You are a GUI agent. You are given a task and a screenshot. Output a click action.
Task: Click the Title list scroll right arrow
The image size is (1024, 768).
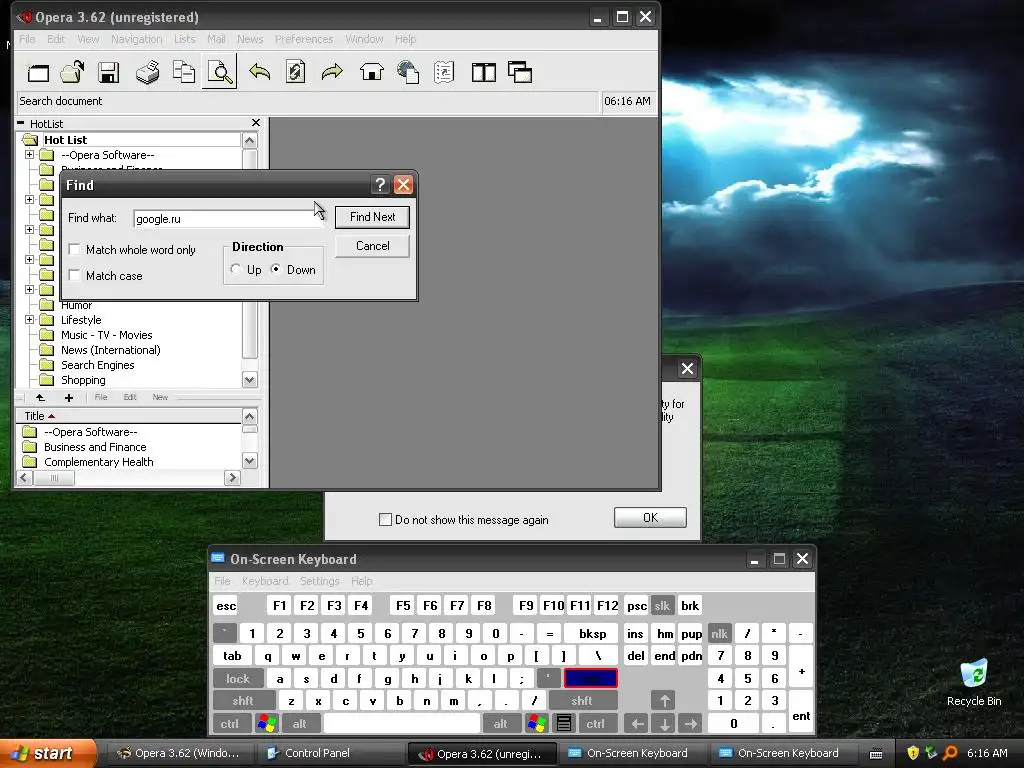click(232, 478)
